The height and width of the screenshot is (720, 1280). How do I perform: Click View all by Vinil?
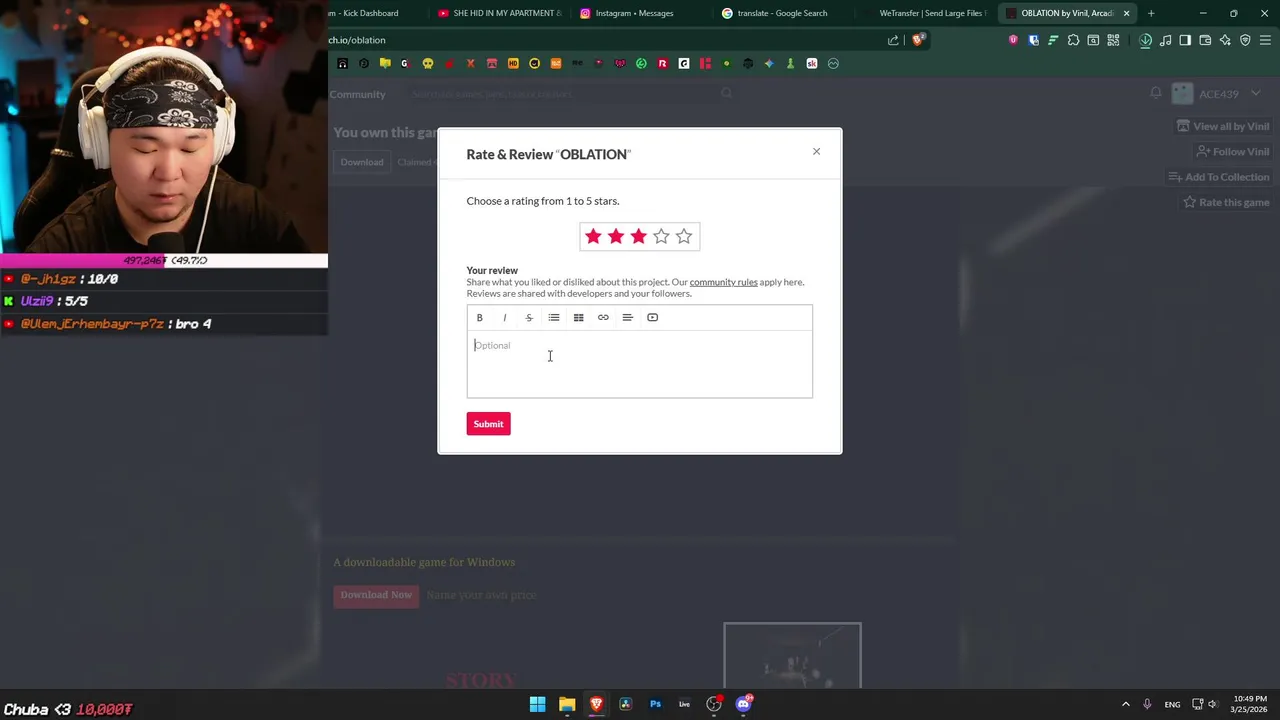1223,127
